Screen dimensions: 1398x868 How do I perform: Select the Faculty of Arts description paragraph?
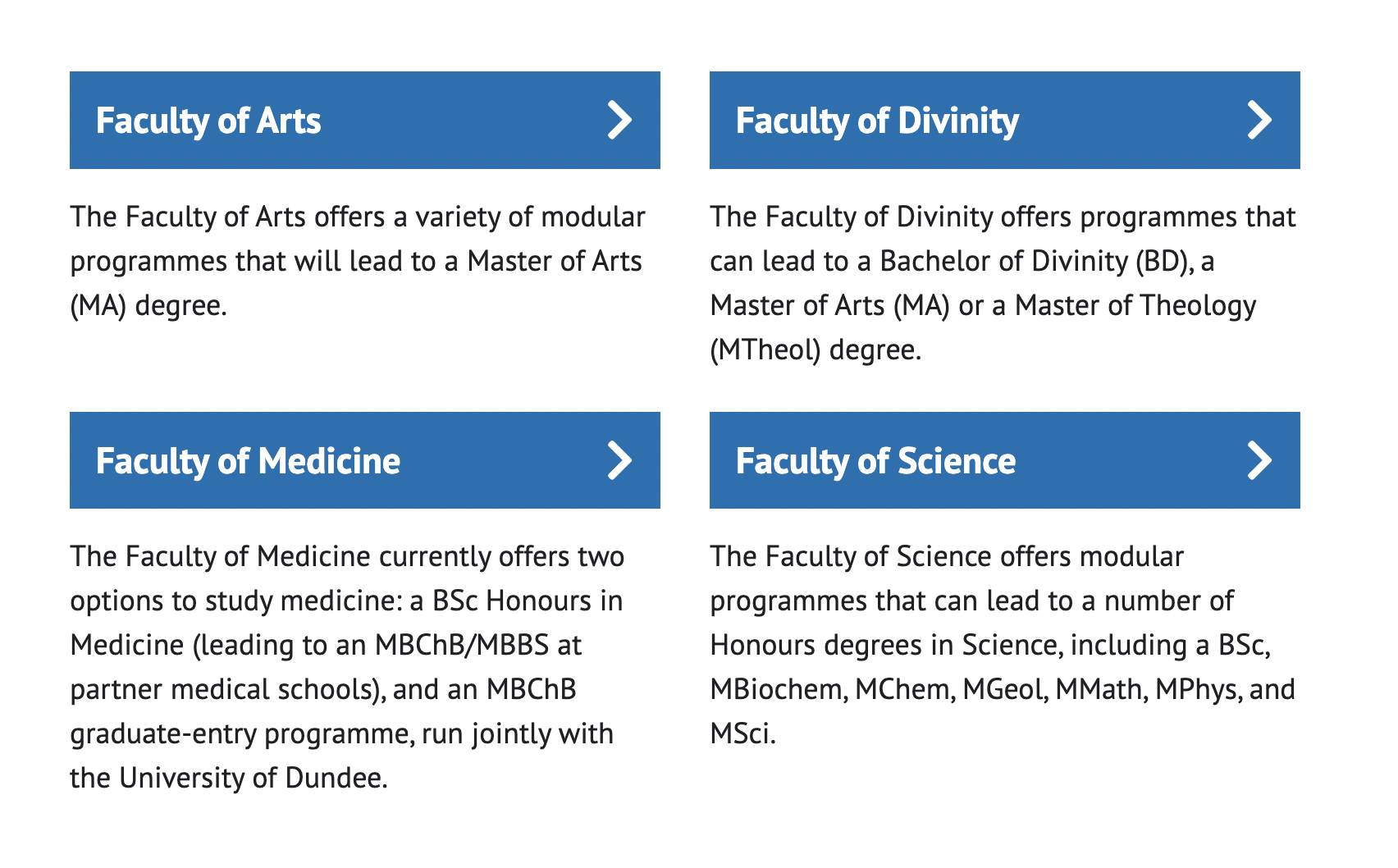(359, 261)
